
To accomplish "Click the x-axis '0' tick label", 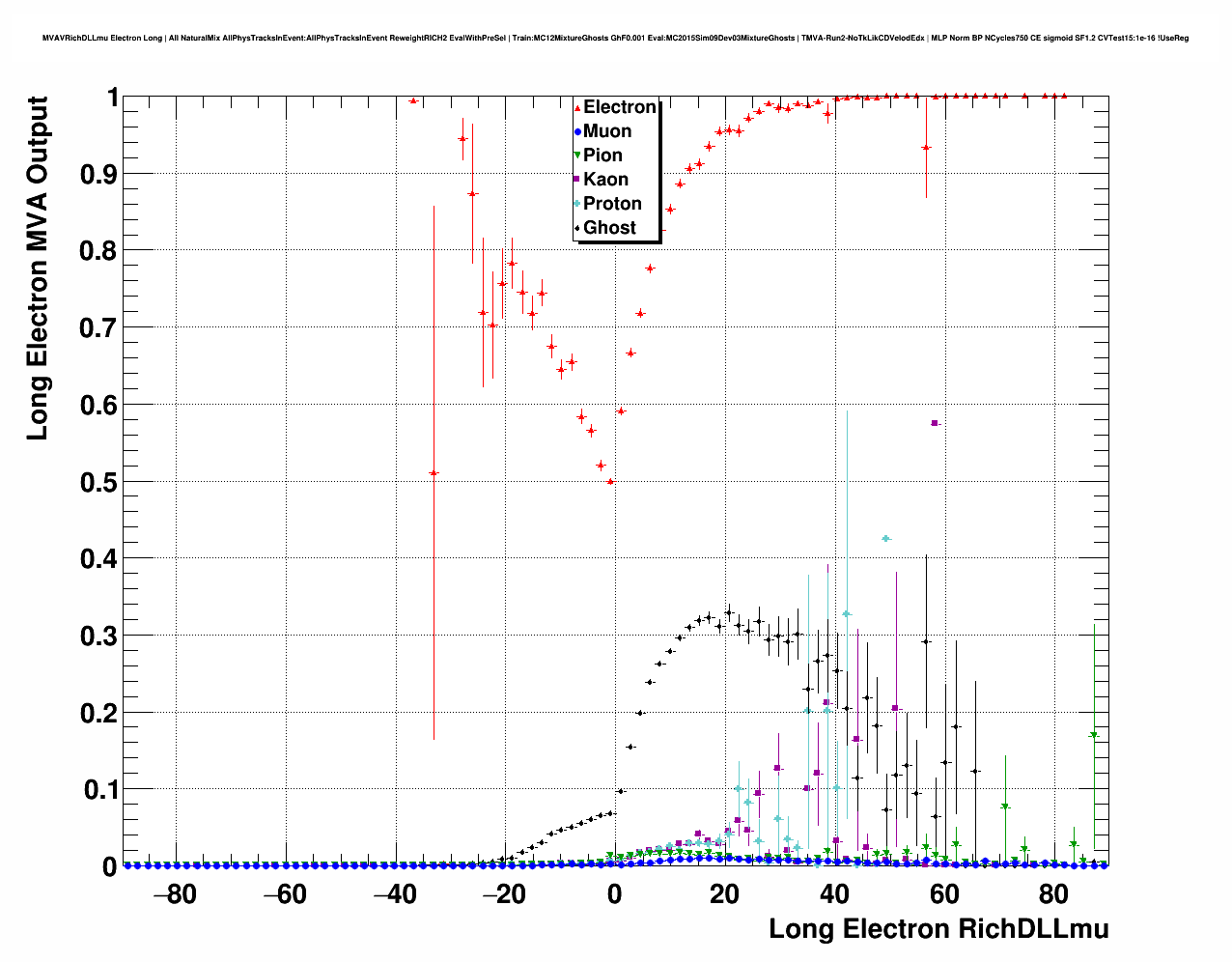I will click(615, 894).
